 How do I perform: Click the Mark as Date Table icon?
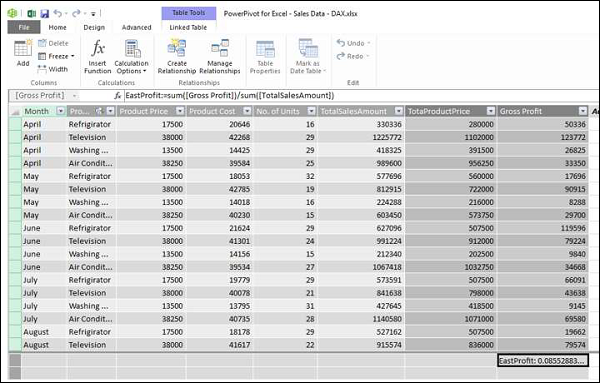click(308, 48)
